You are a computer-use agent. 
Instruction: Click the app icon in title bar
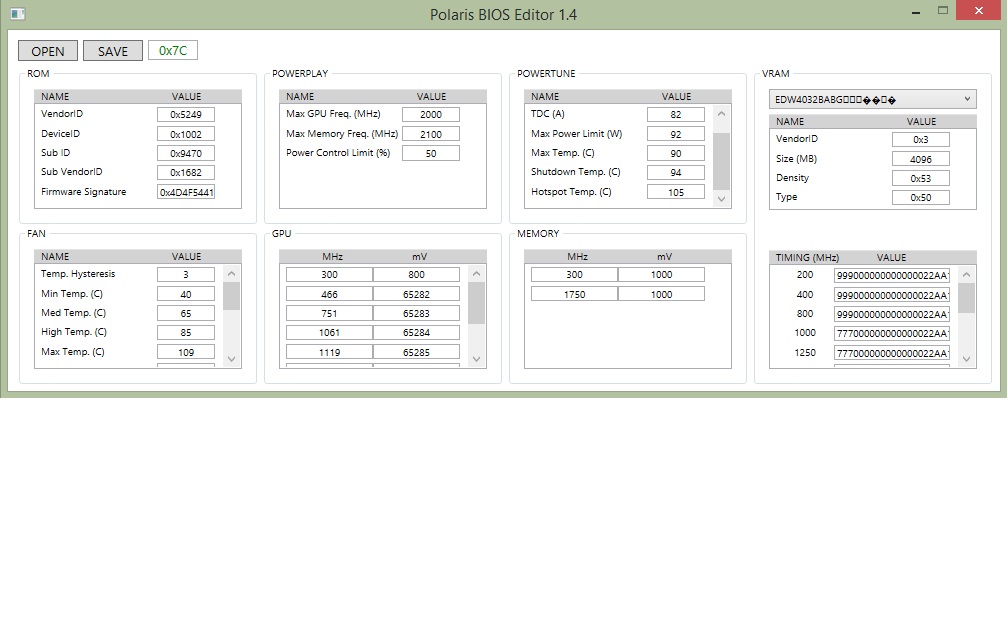click(x=18, y=14)
